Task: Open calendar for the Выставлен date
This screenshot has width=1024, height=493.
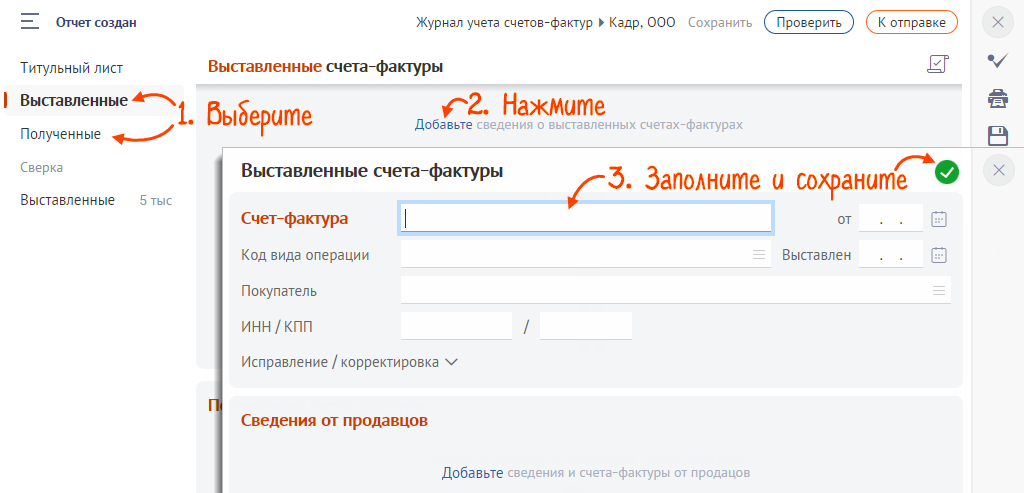Action: pos(938,255)
